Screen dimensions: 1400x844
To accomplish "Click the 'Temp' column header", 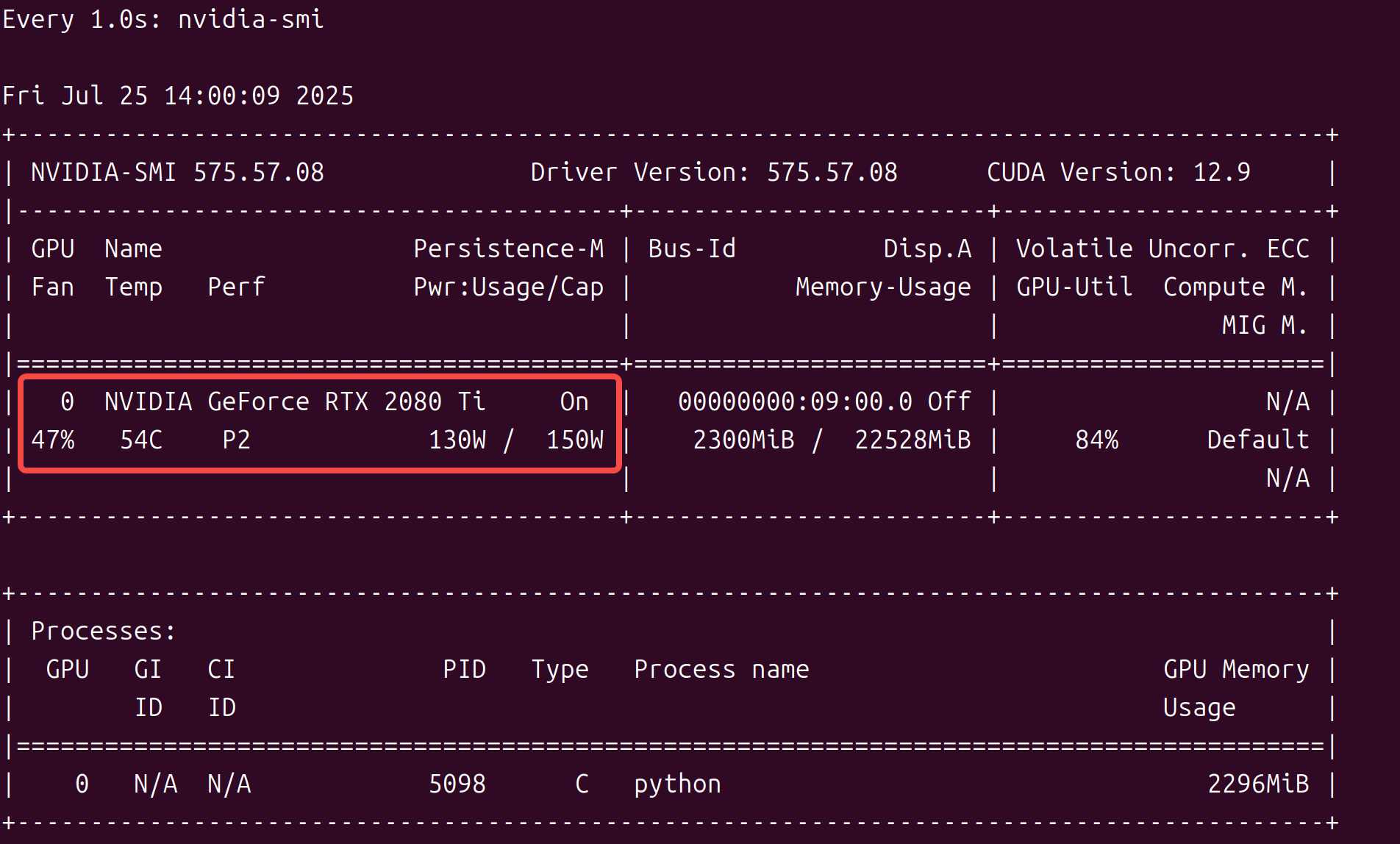I will coord(133,287).
